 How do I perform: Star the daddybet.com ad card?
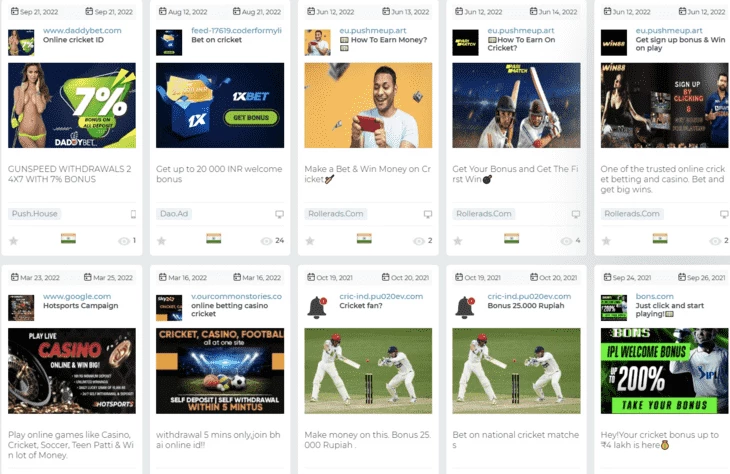(14, 241)
